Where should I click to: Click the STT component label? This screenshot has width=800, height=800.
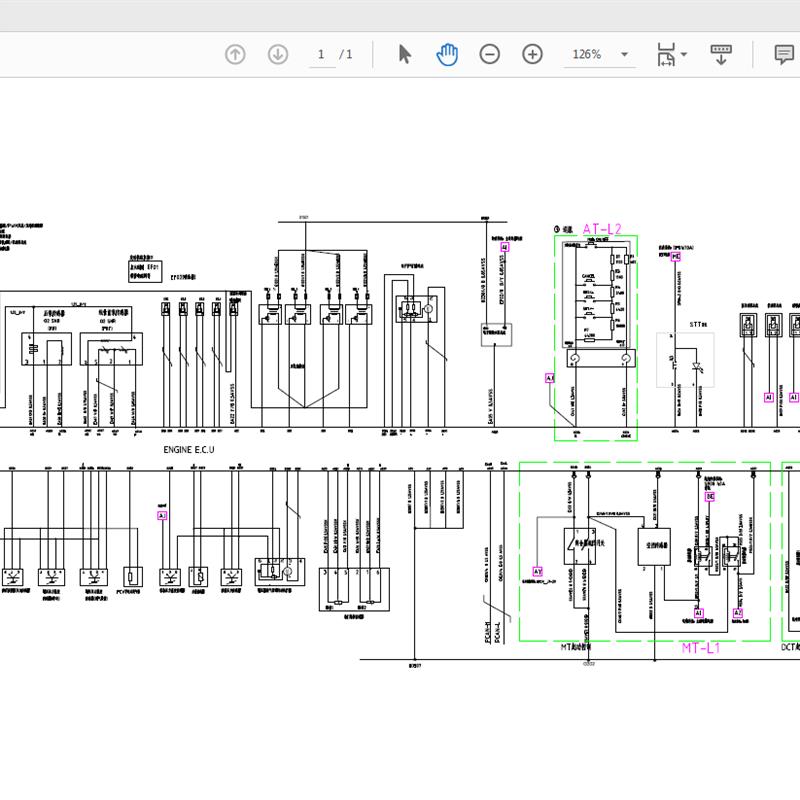(696, 325)
